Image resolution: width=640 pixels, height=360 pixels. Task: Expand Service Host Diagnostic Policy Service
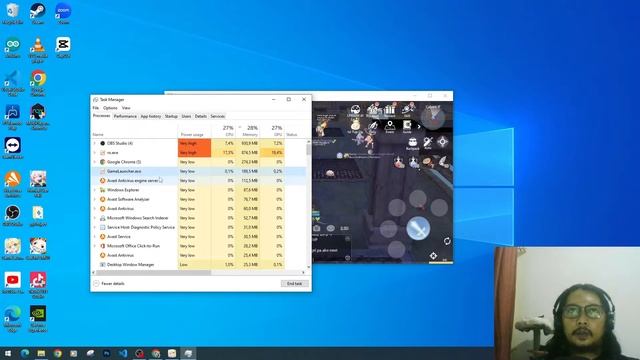point(95,227)
